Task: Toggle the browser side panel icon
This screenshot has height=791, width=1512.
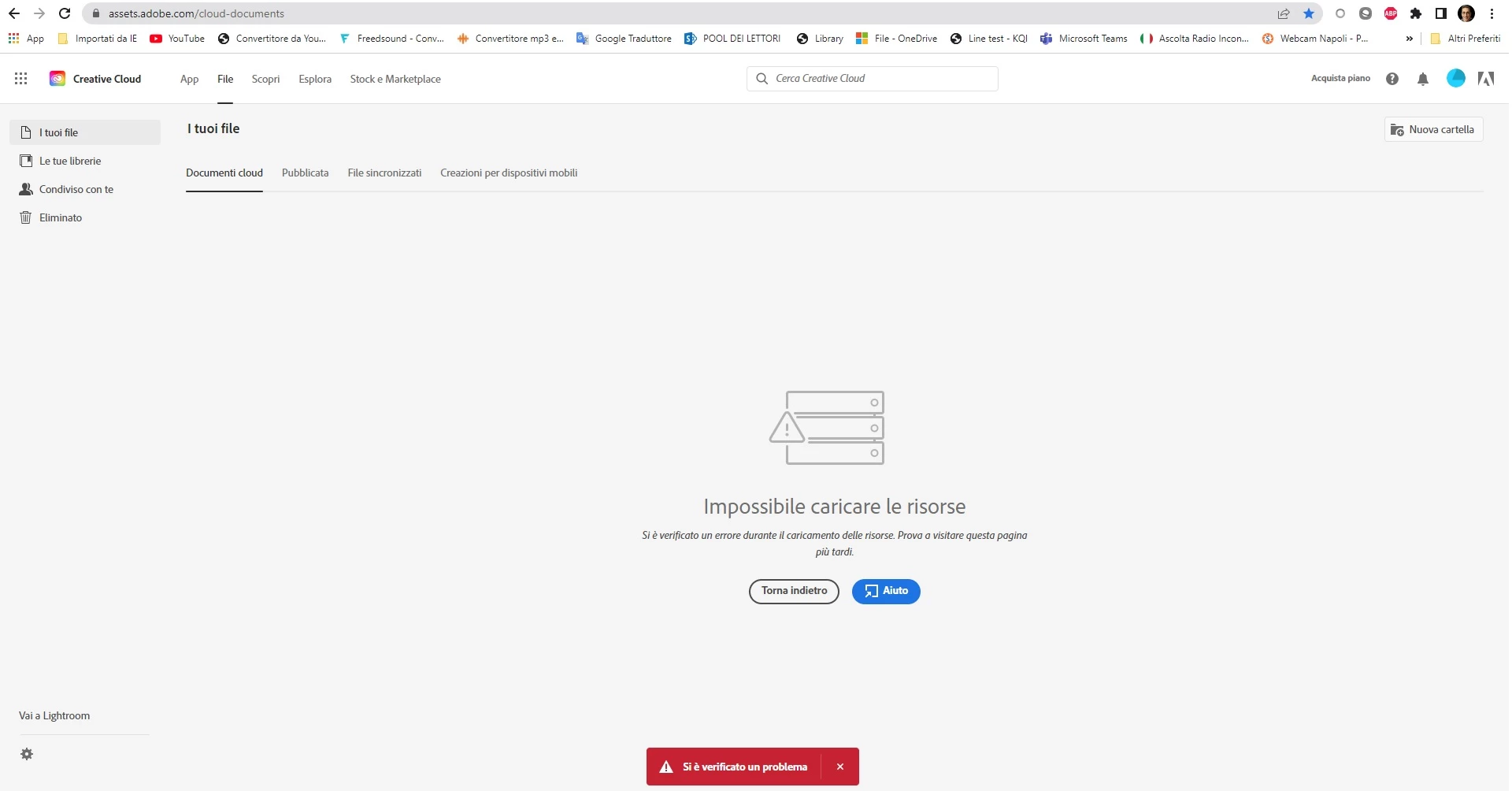Action: 1440,13
